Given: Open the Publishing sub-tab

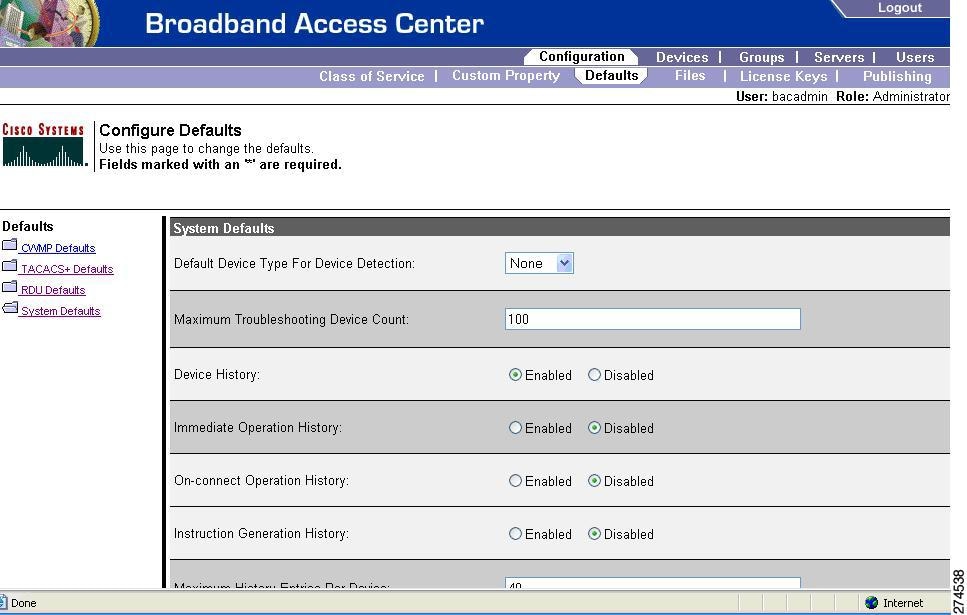Looking at the screenshot, I should tap(896, 75).
